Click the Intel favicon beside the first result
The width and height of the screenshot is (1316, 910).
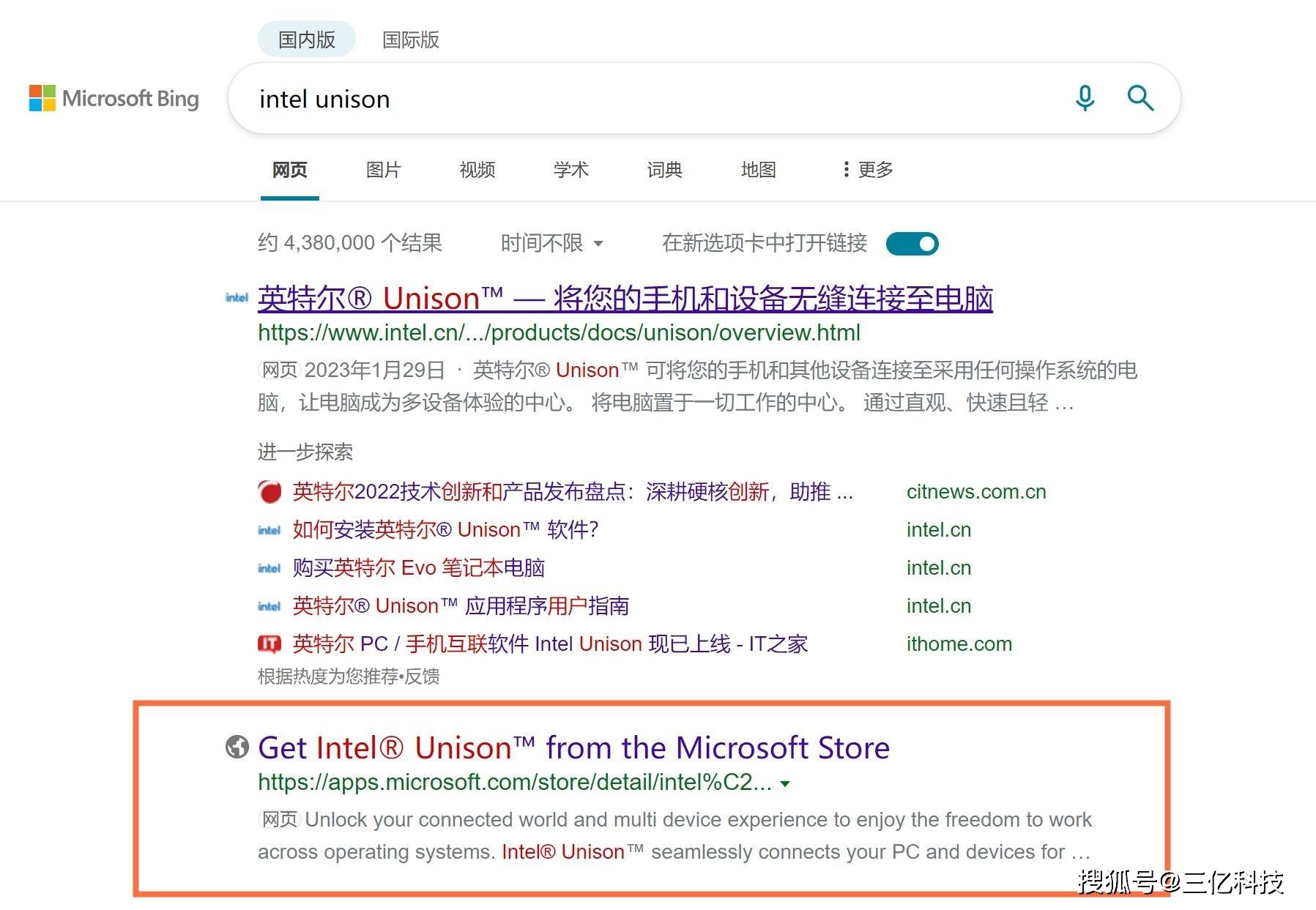(237, 298)
